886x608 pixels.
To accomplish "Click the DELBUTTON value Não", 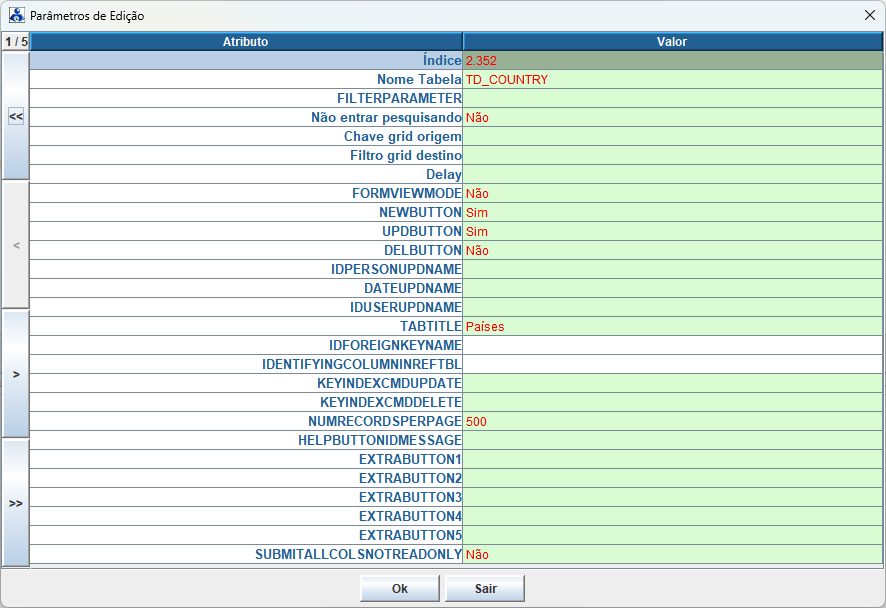I will 672,250.
